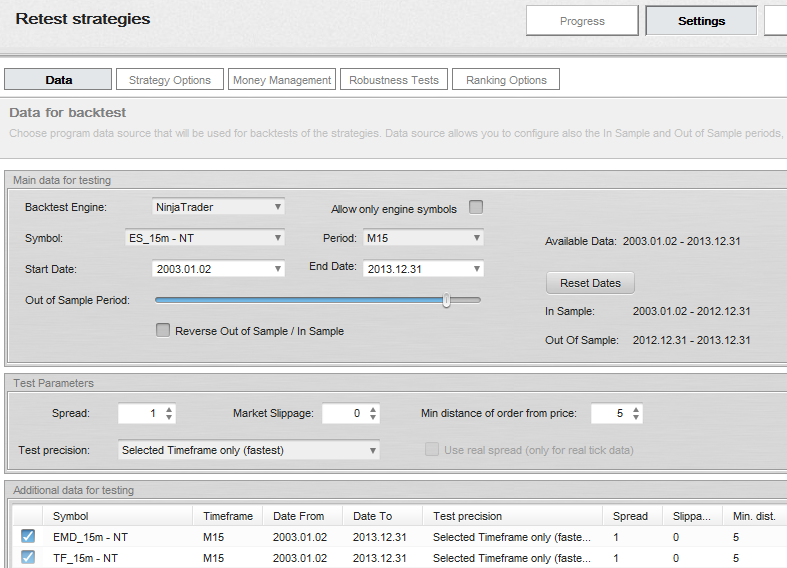The width and height of the screenshot is (787, 568).
Task: Open the Period dropdown showing M15
Action: 423,238
